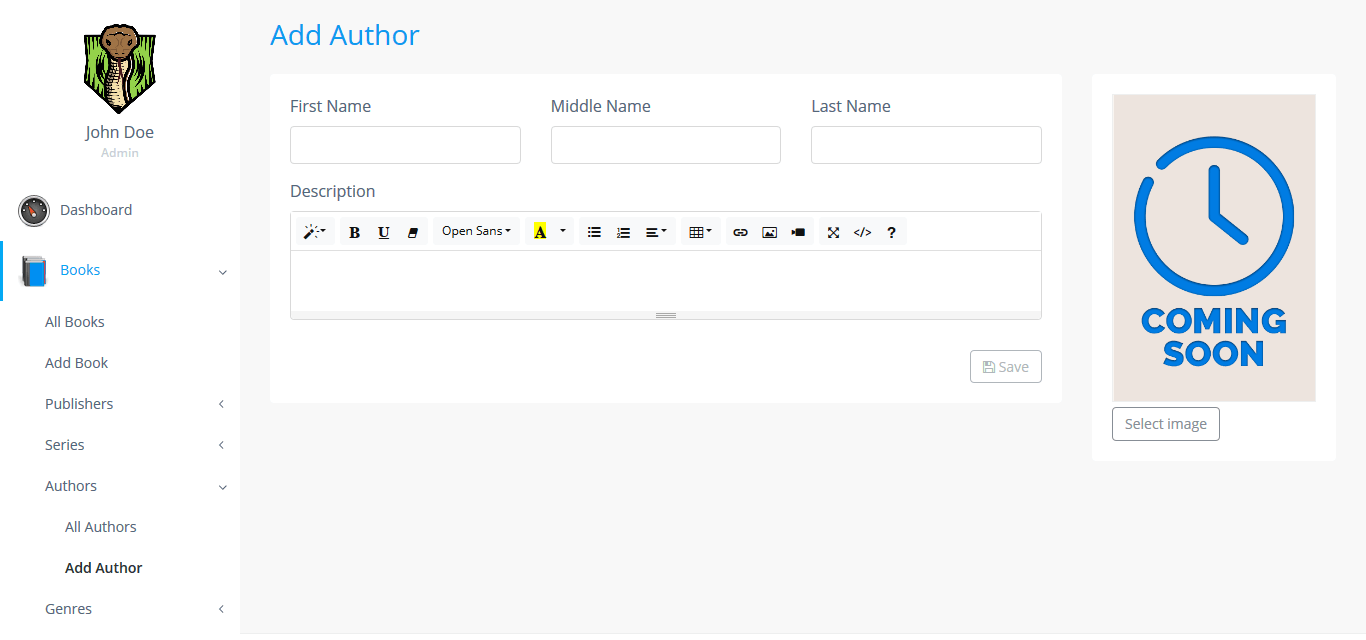Insert a numbered ordered list
The width and height of the screenshot is (1366, 640).
coord(623,232)
